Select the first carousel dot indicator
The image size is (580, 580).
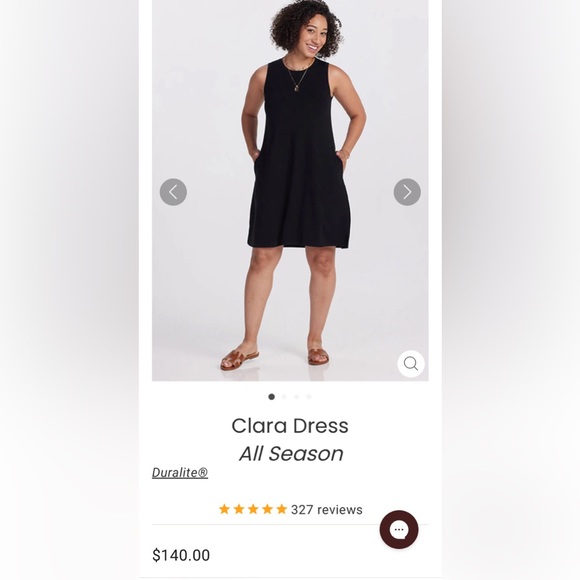pos(272,397)
